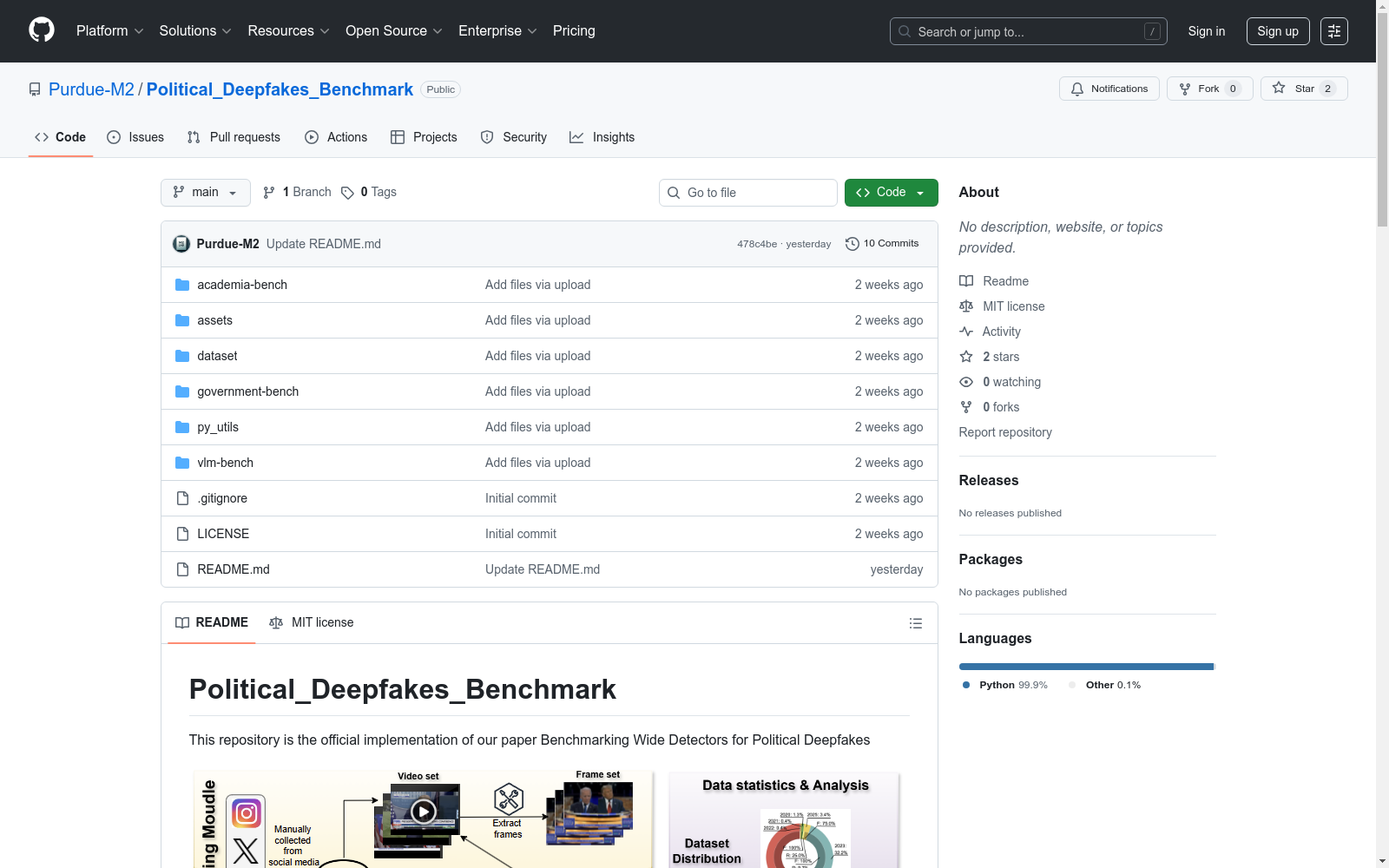Click the Sign up button
This screenshot has height=868, width=1389.
click(x=1278, y=31)
